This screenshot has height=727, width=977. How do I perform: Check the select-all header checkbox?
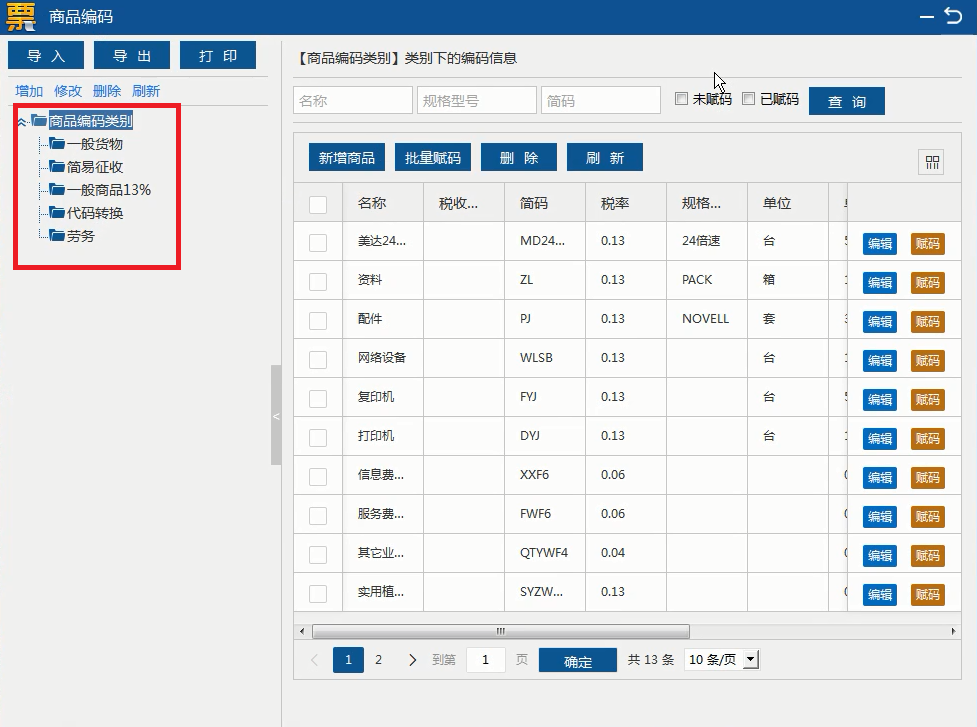pos(318,204)
